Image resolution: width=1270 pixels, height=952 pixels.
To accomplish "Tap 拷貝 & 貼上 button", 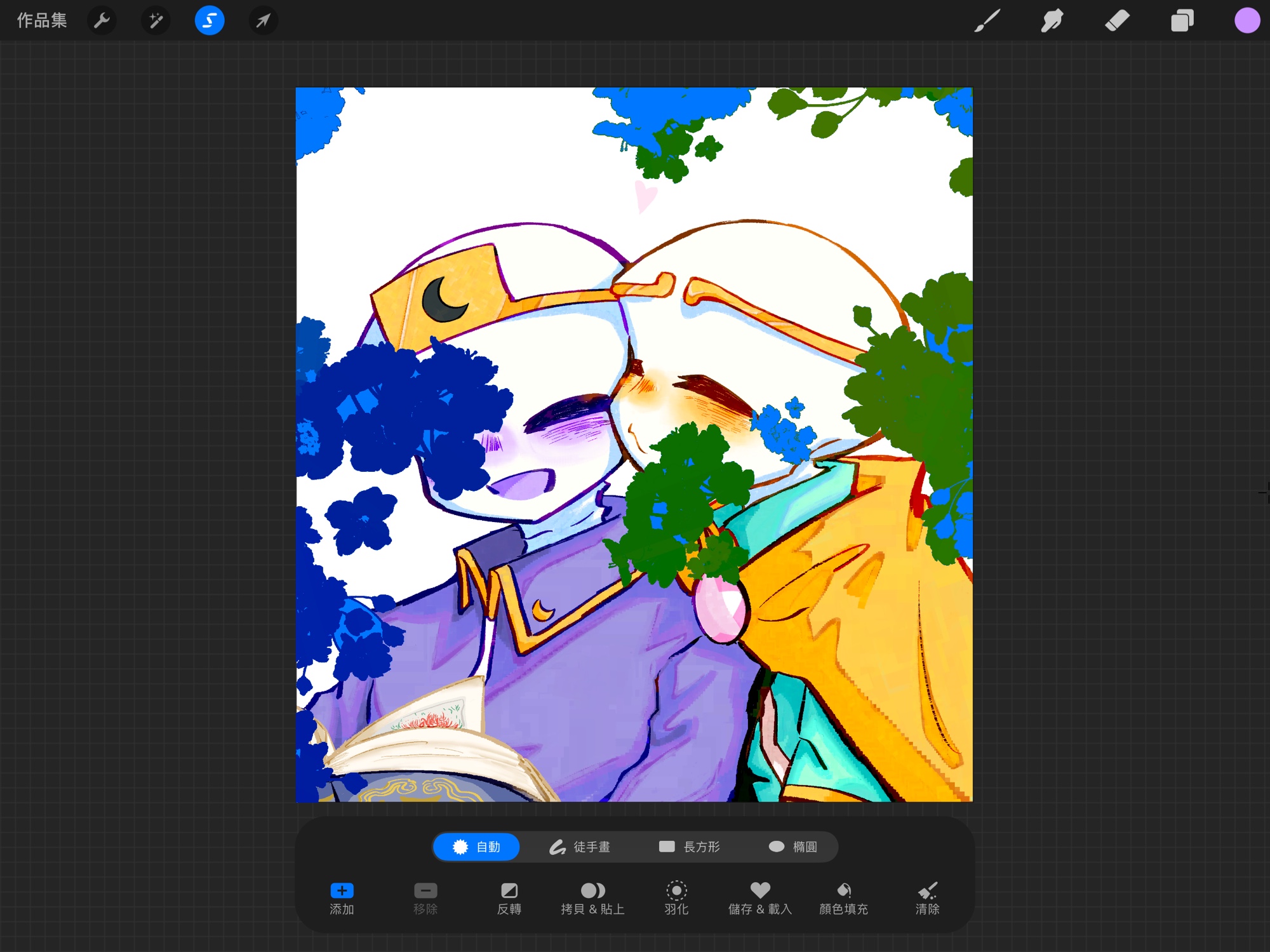I will pyautogui.click(x=592, y=897).
